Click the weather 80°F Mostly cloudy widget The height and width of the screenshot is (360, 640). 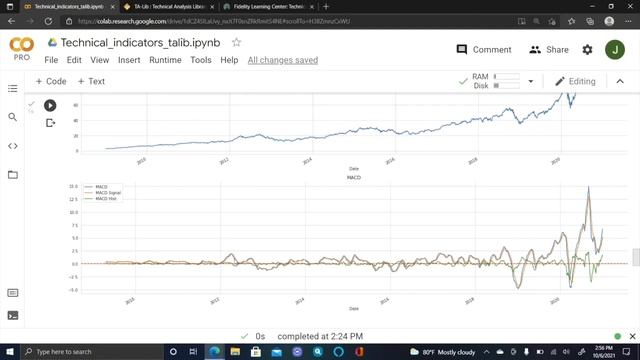(443, 351)
